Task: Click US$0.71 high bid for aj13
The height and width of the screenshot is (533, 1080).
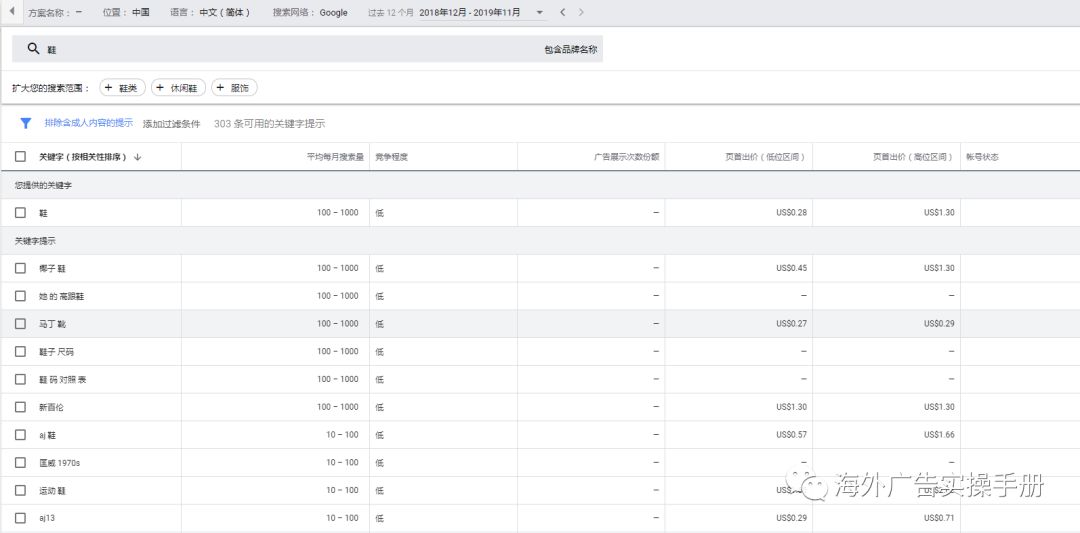Action: [939, 518]
